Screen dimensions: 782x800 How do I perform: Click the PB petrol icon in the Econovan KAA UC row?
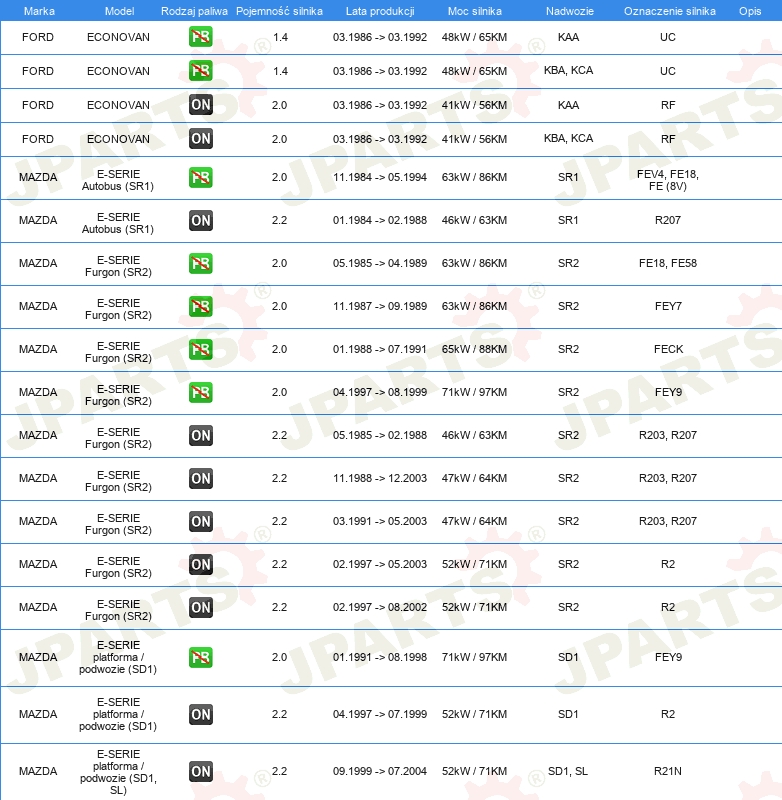200,37
